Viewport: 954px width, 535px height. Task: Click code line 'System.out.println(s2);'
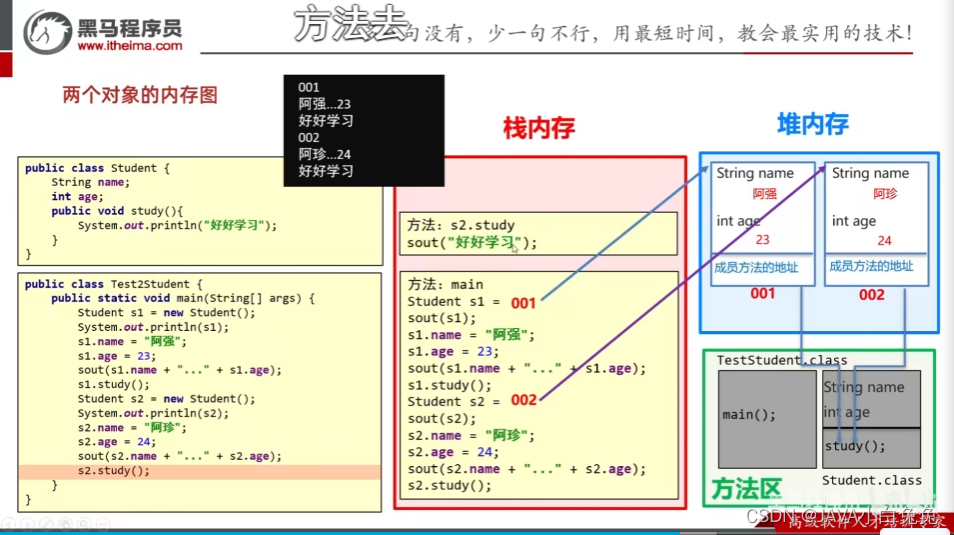point(153,413)
